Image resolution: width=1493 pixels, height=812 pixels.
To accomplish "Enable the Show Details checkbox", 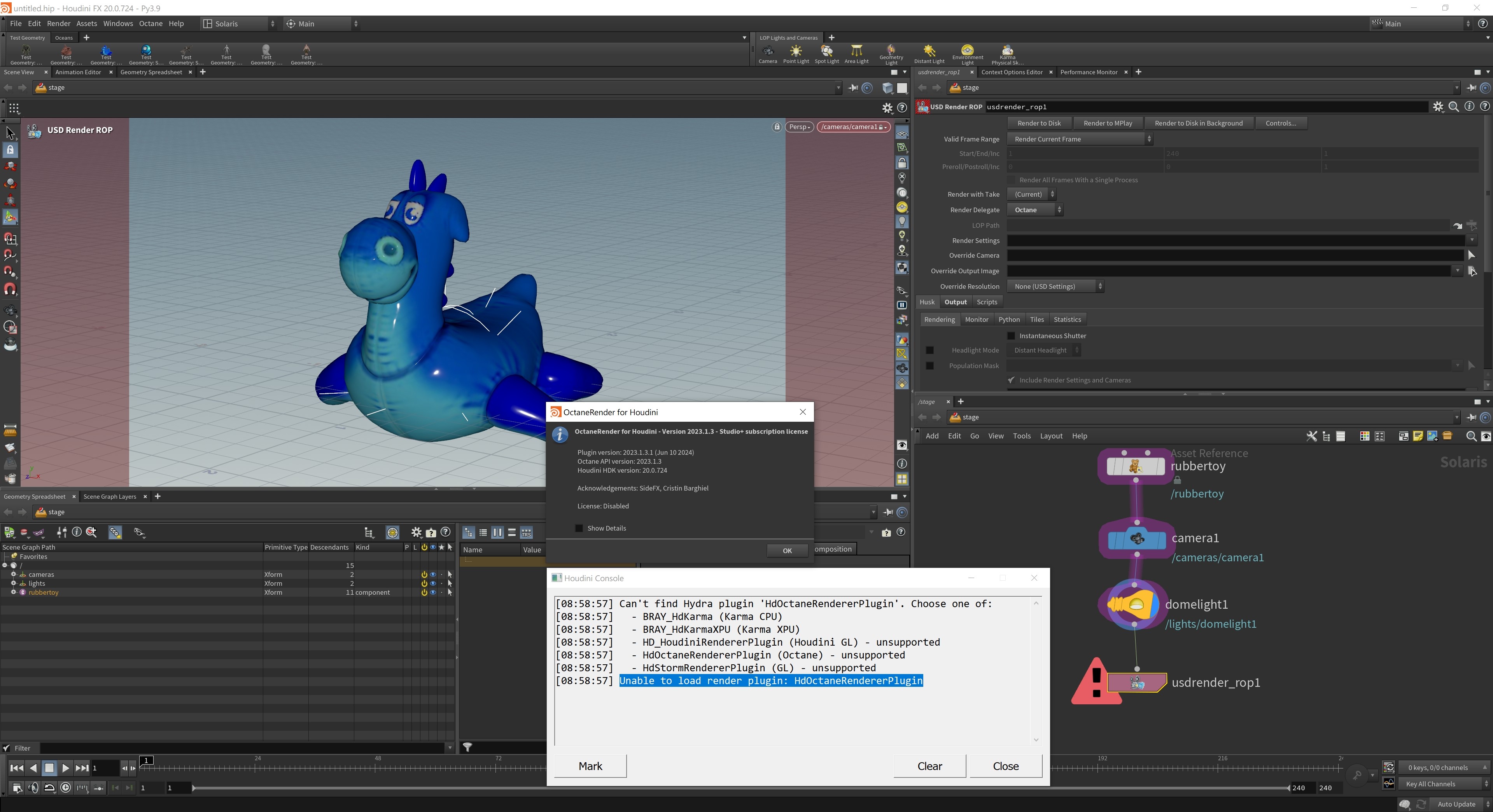I will click(x=578, y=528).
